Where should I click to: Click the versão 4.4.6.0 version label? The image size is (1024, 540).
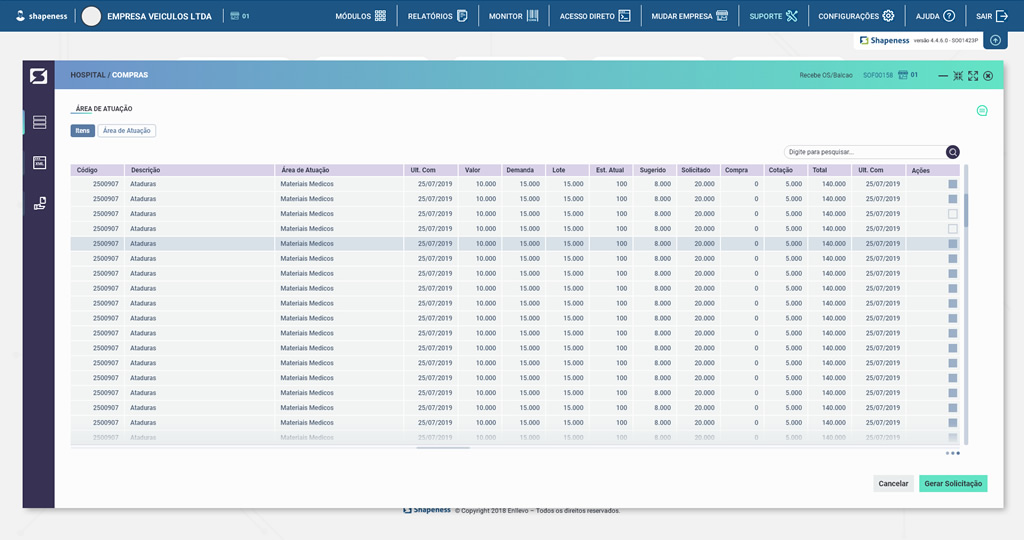[x=946, y=40]
